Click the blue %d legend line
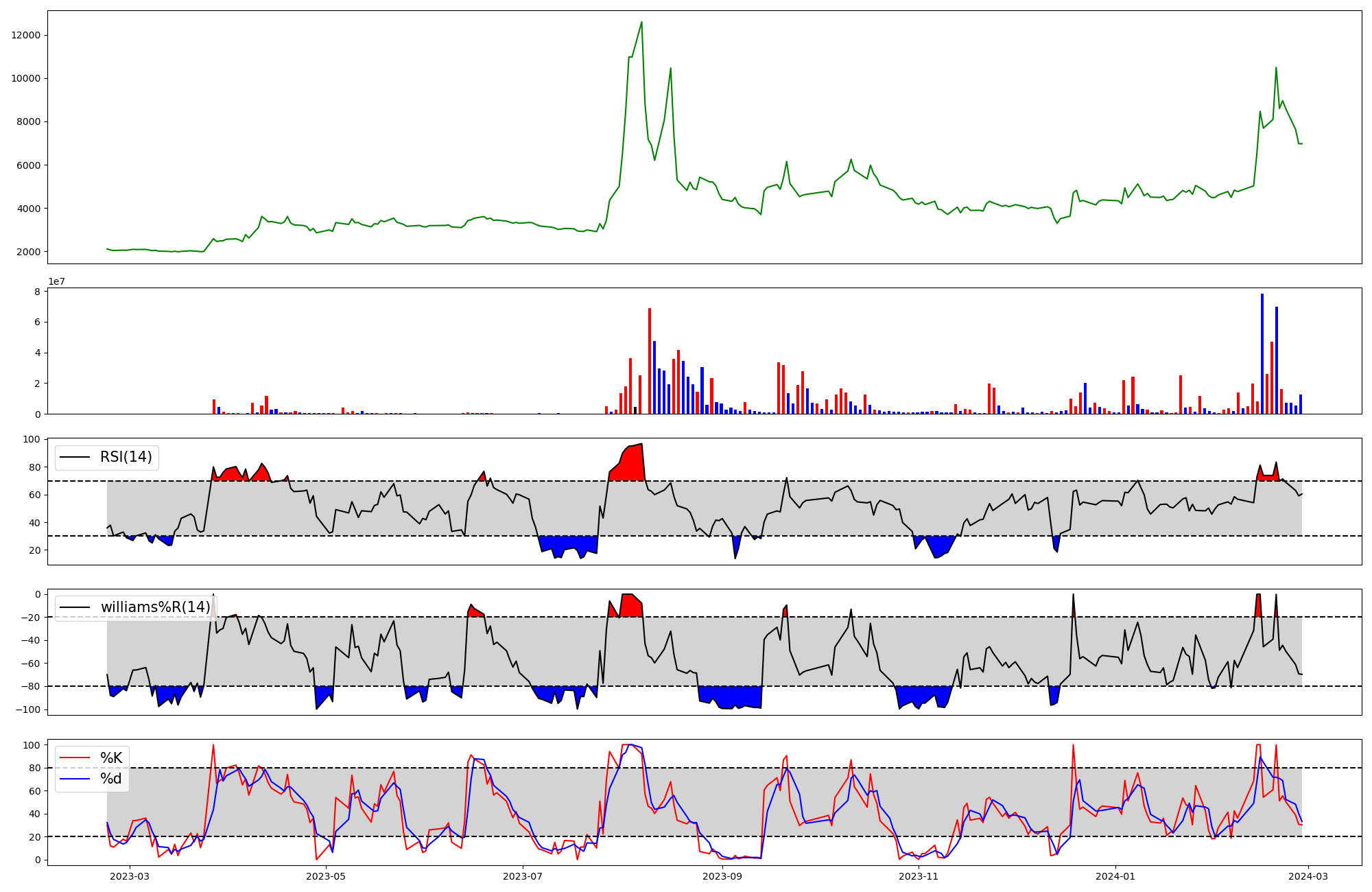The image size is (1372, 892). pyautogui.click(x=75, y=778)
